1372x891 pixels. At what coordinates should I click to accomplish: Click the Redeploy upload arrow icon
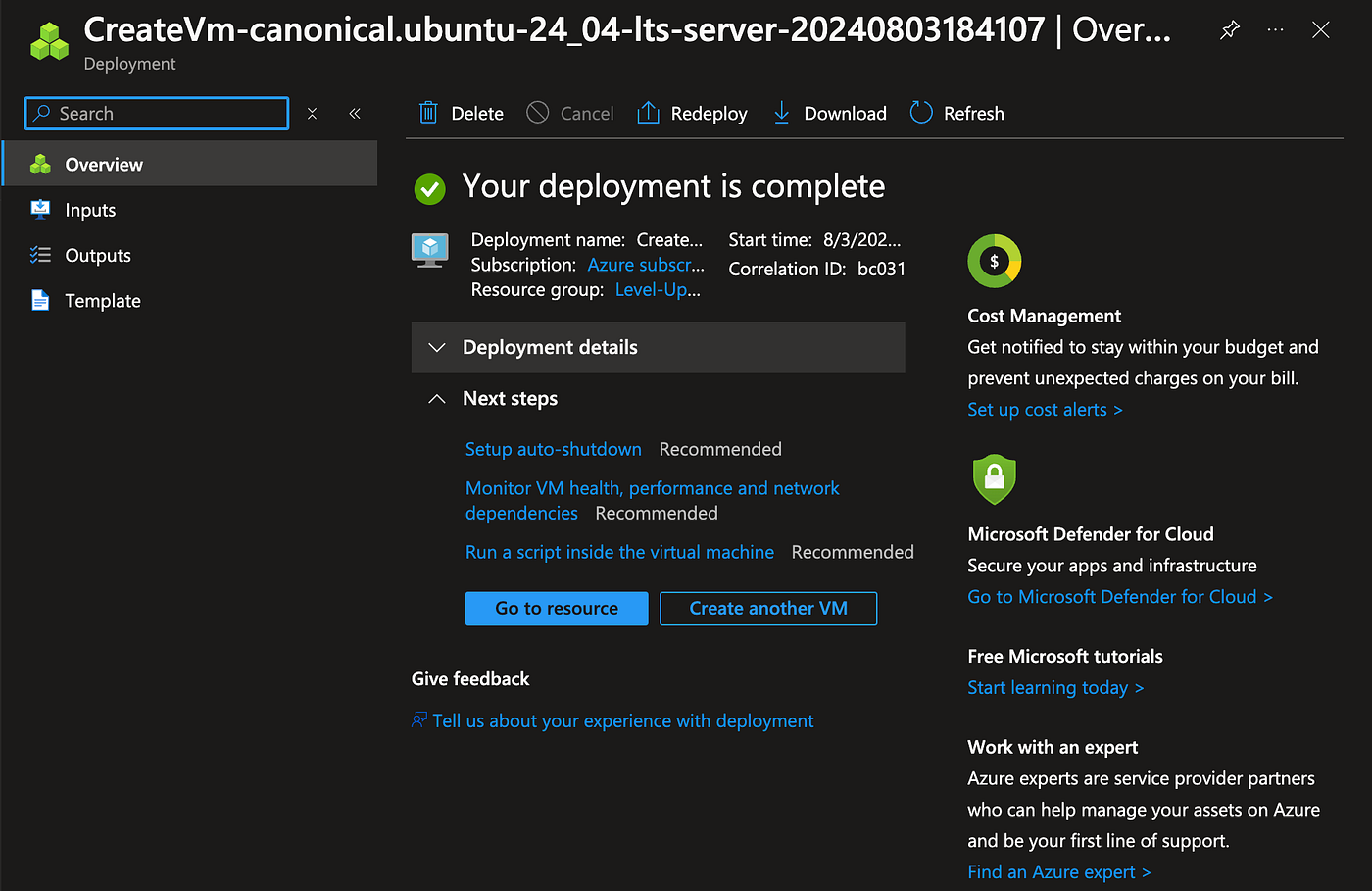pyautogui.click(x=648, y=113)
